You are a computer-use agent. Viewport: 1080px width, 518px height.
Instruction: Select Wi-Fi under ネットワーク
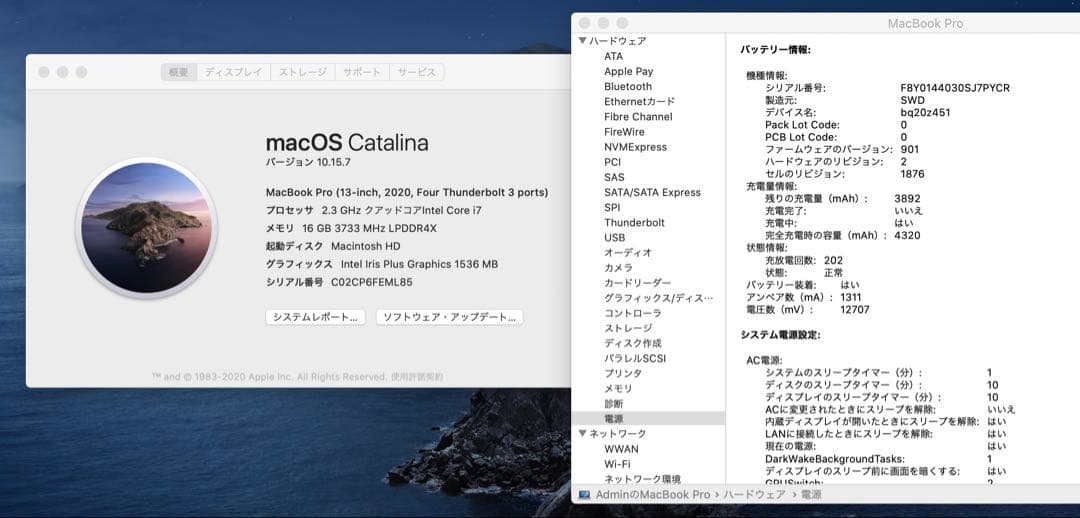pos(617,464)
